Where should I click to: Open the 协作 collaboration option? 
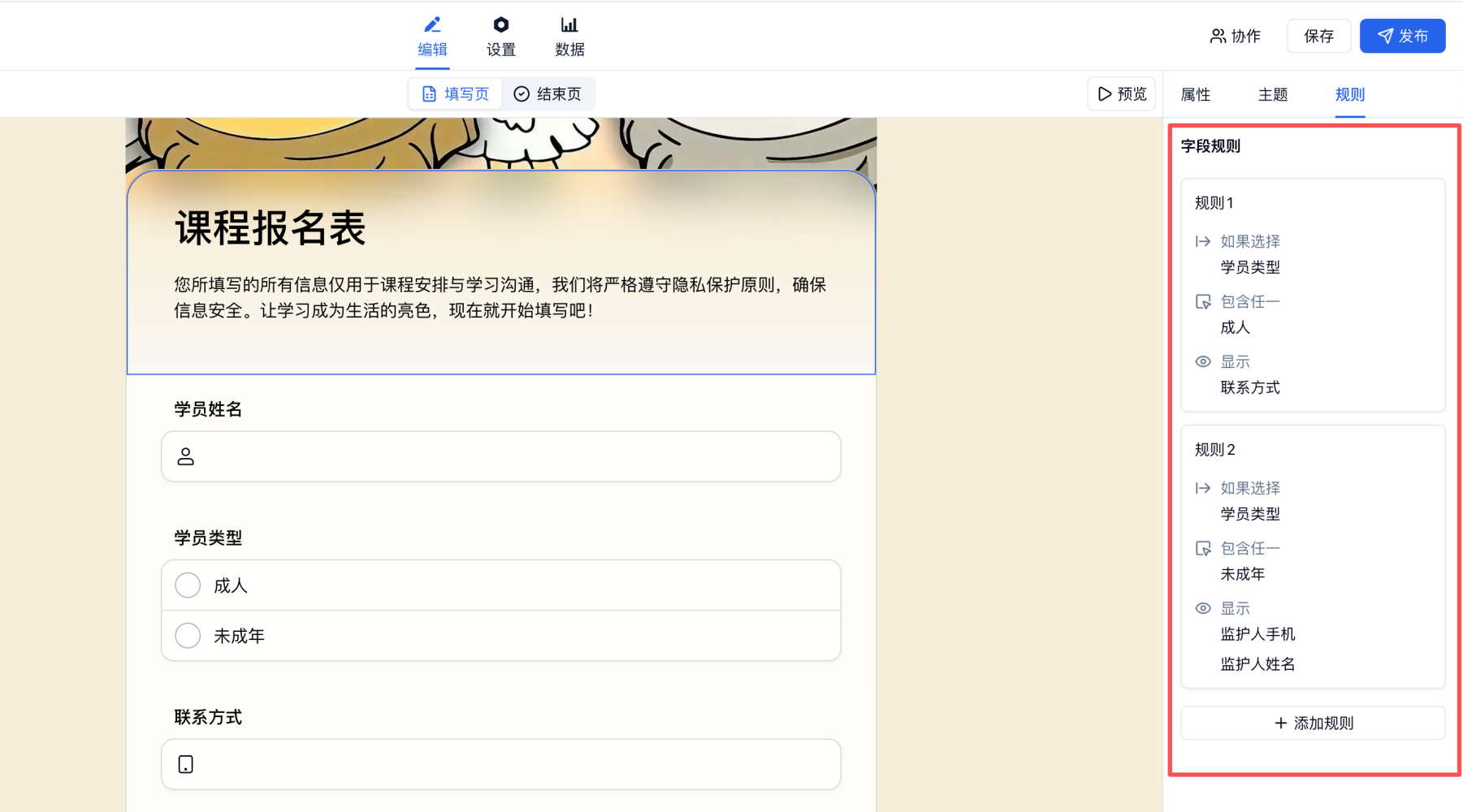tap(1236, 36)
